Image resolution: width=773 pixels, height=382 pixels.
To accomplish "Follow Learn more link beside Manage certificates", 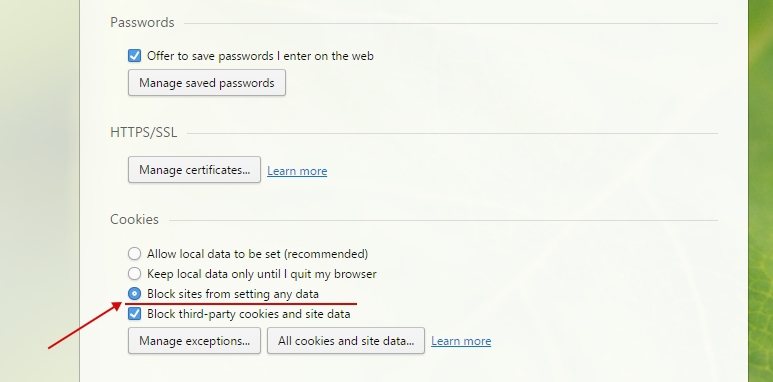I will pyautogui.click(x=297, y=171).
